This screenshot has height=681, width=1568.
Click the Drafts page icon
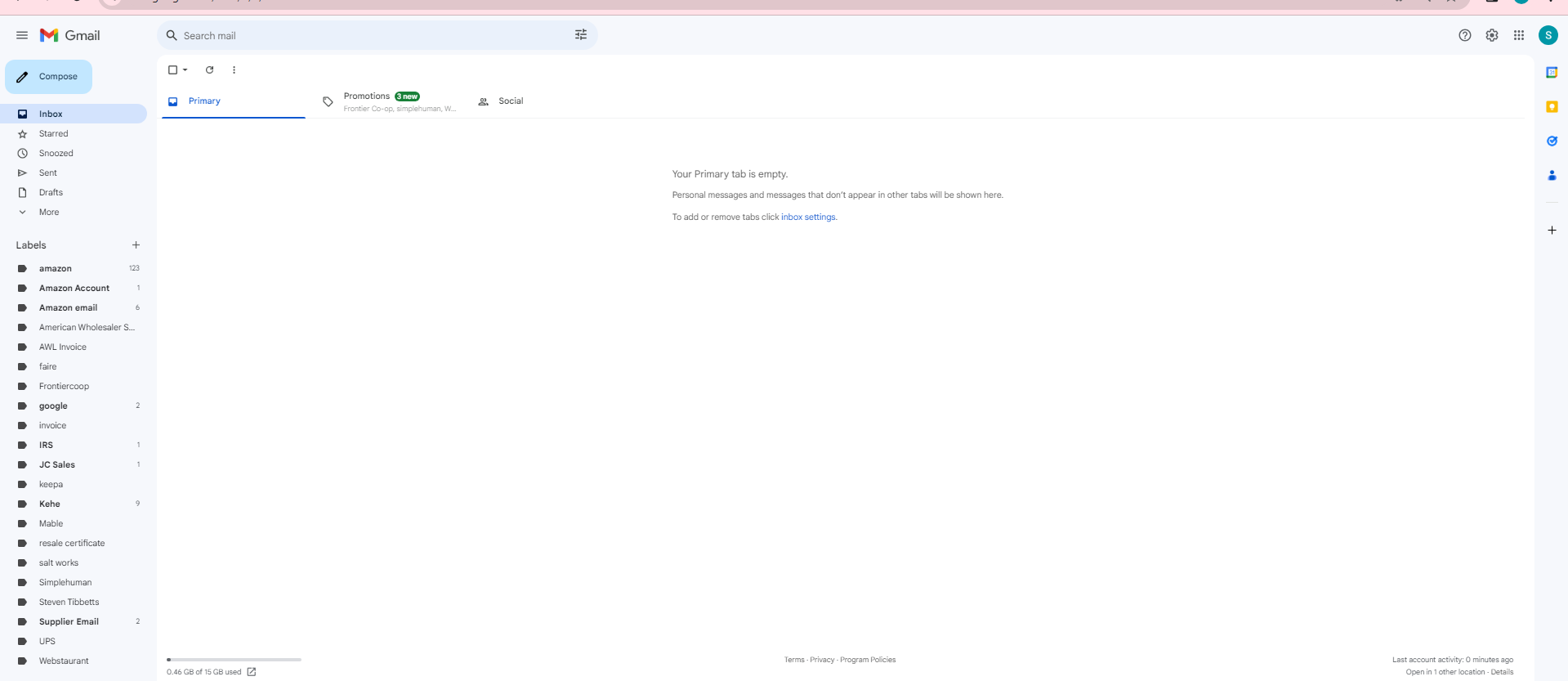(23, 193)
